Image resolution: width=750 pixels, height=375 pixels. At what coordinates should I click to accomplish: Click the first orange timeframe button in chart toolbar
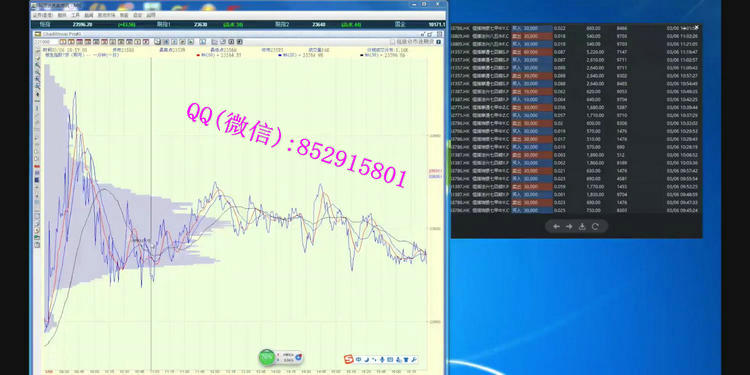click(x=63, y=42)
